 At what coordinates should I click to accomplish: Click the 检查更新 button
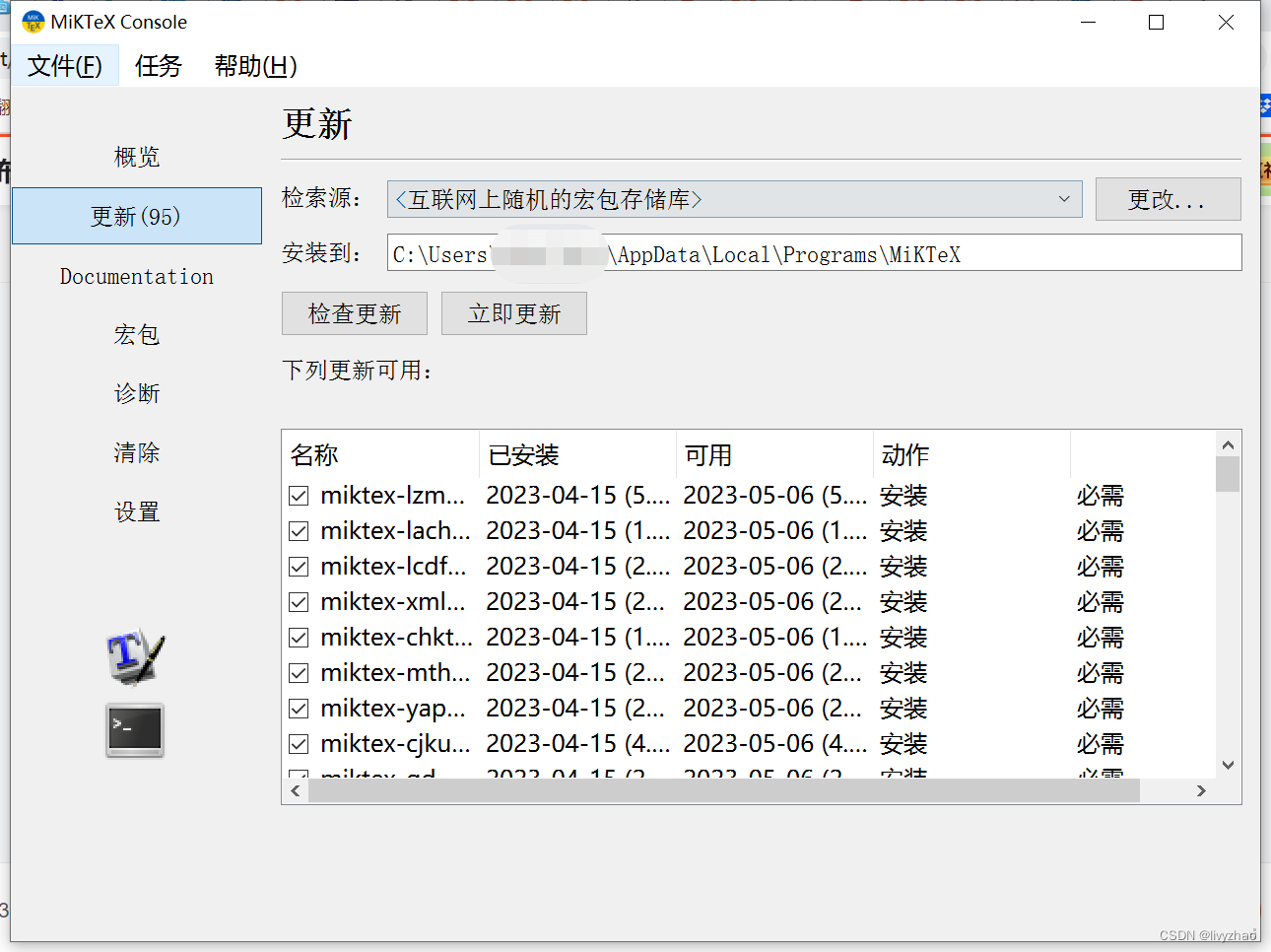point(354,313)
